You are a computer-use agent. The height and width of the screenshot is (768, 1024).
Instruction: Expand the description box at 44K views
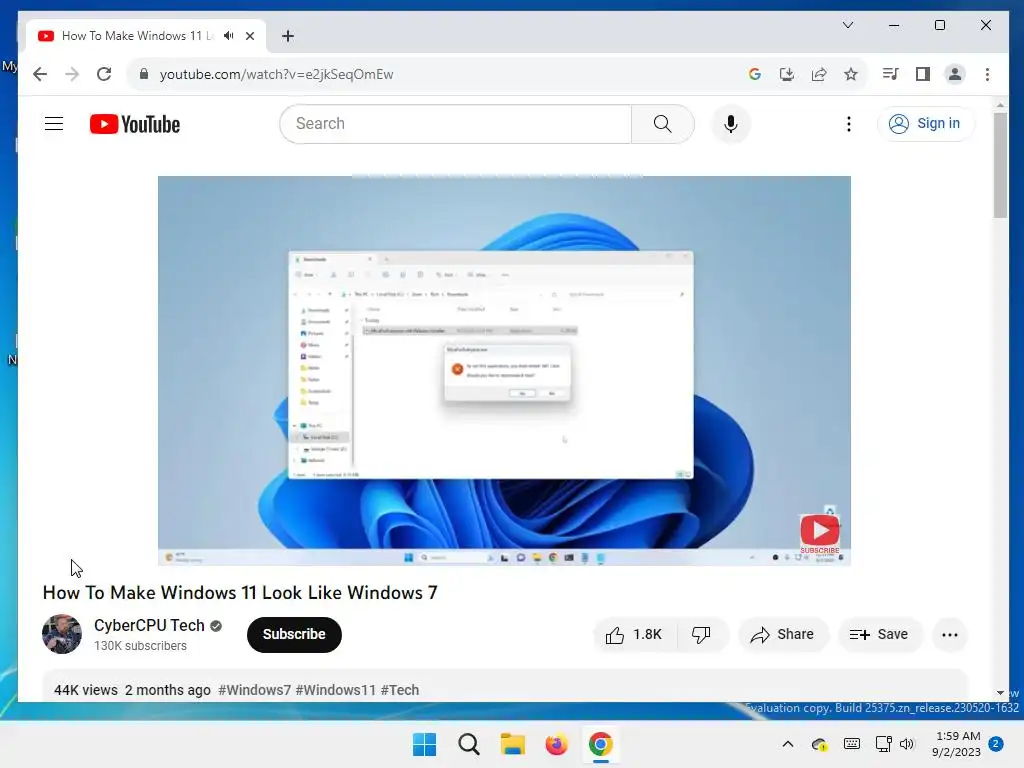[x=504, y=686]
